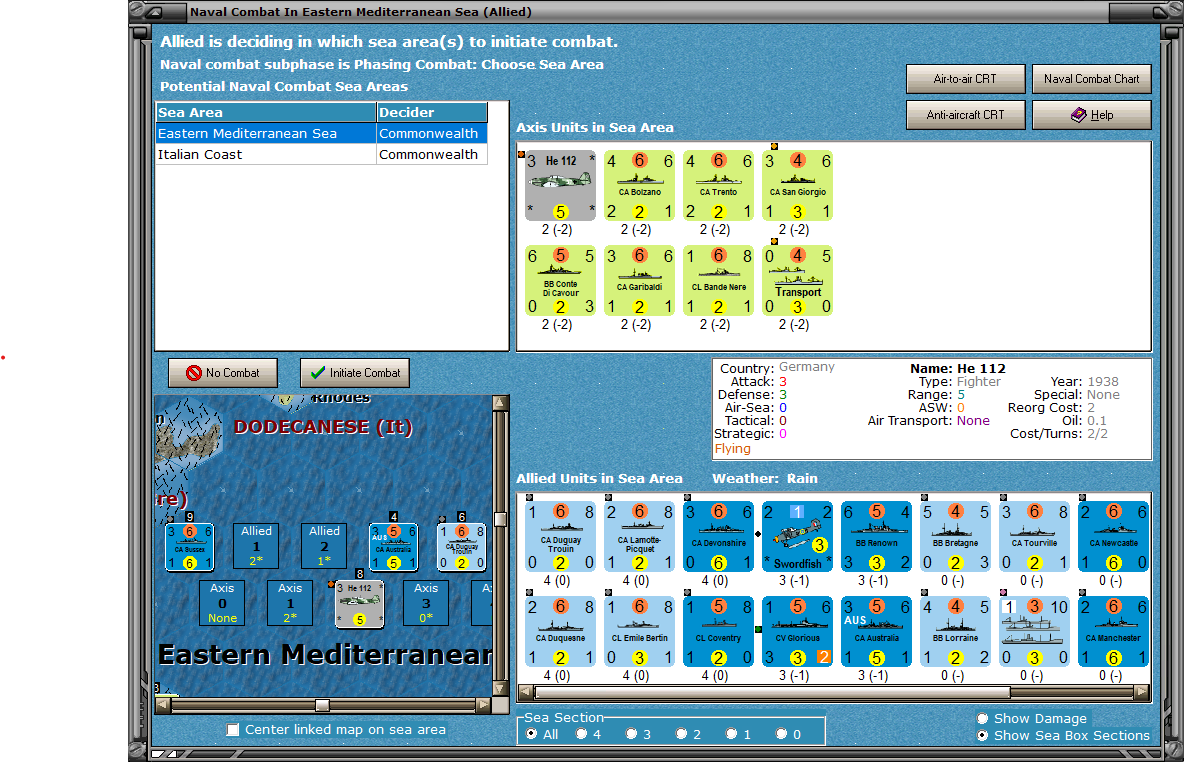
Task: Select the allied transport unit beside BB Lorraine
Action: 1034,632
